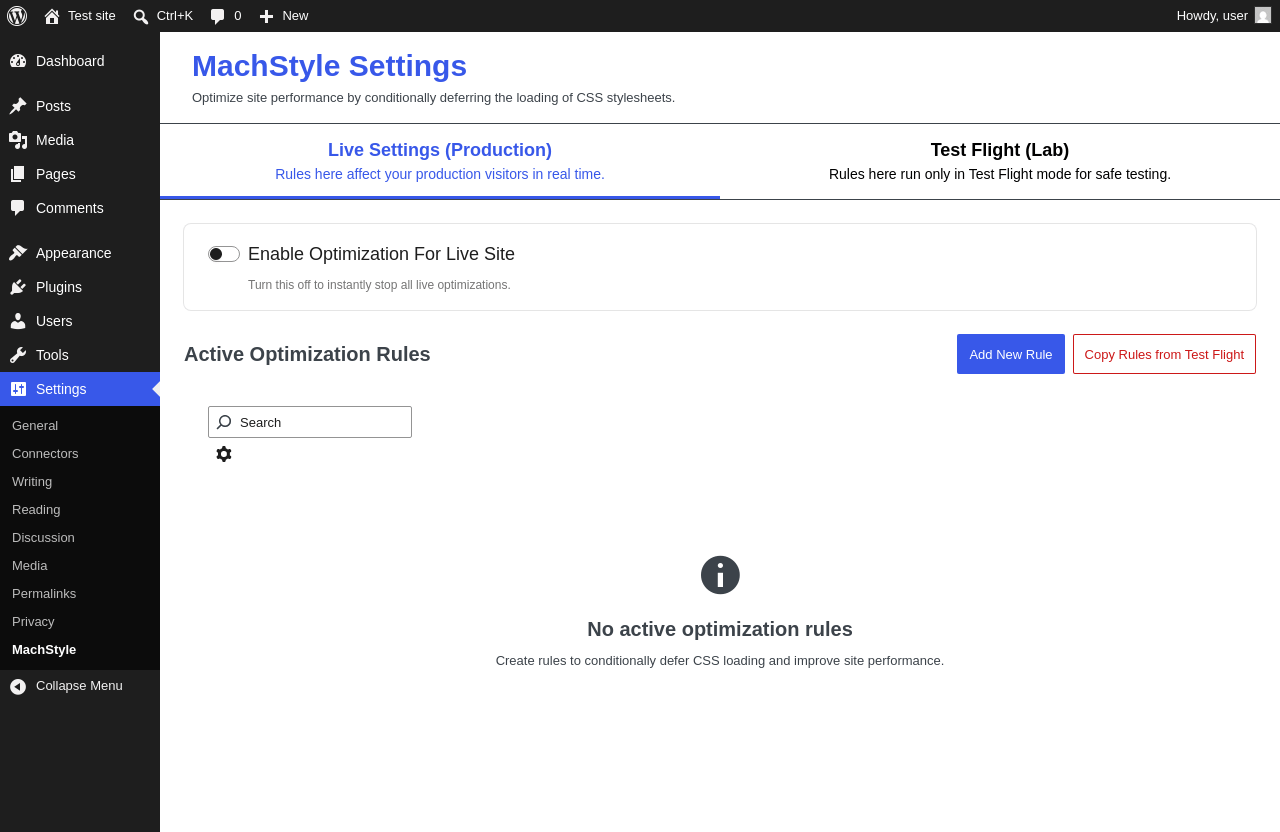Open the Ctrl+K search command palette
Image resolution: width=1280 pixels, height=832 pixels.
(x=162, y=16)
